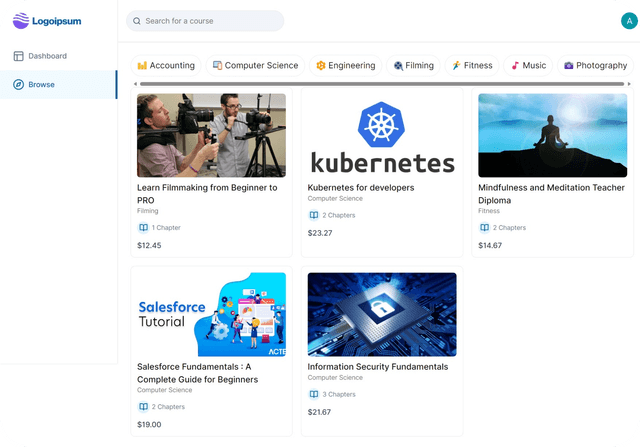Open the Dashboard sidebar item
640x447 pixels.
coord(58,56)
